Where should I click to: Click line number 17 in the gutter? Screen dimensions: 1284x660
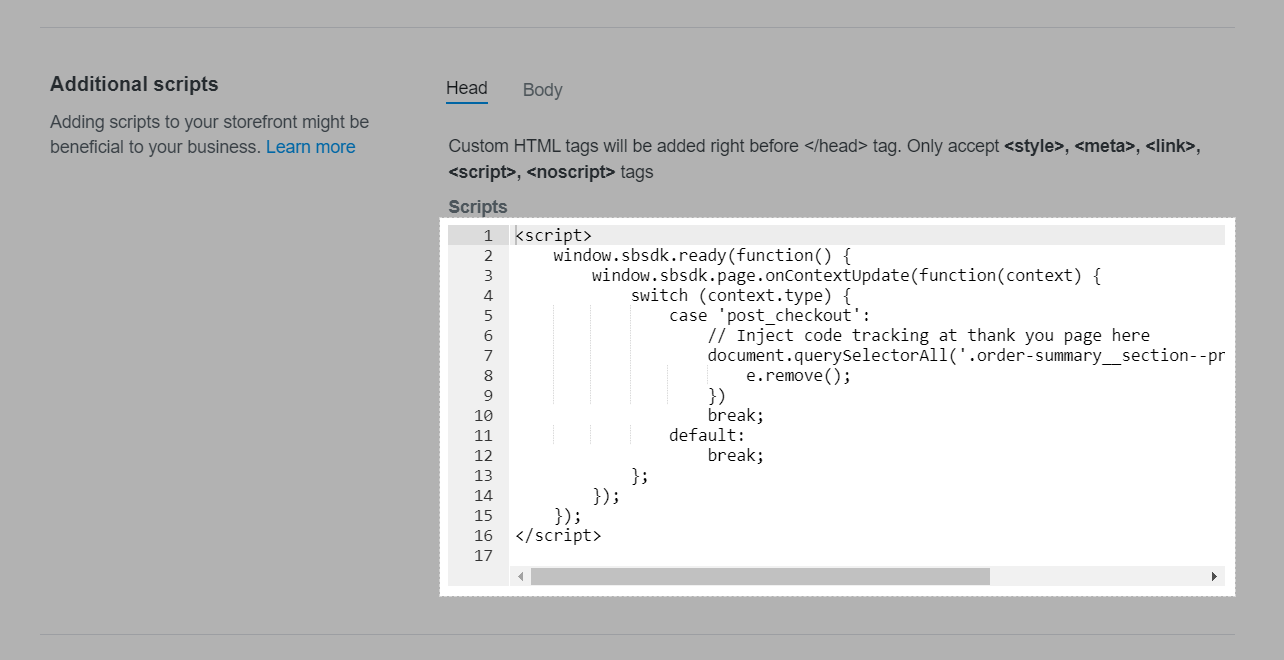coord(483,556)
